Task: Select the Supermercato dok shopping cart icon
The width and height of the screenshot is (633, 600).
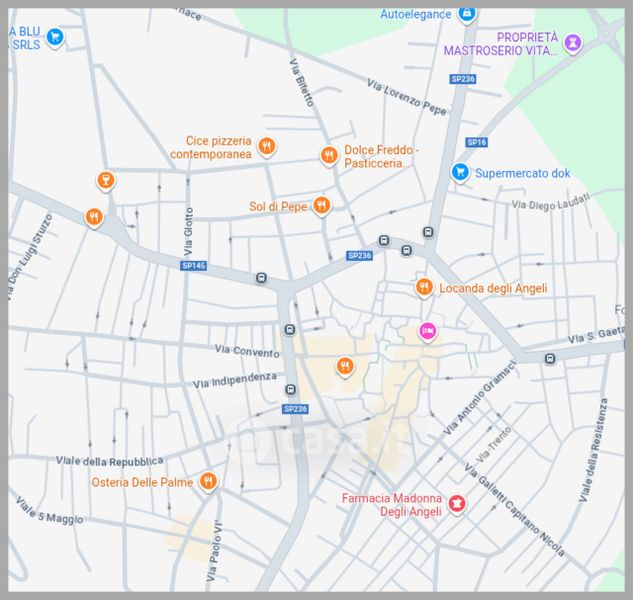Action: point(460,172)
